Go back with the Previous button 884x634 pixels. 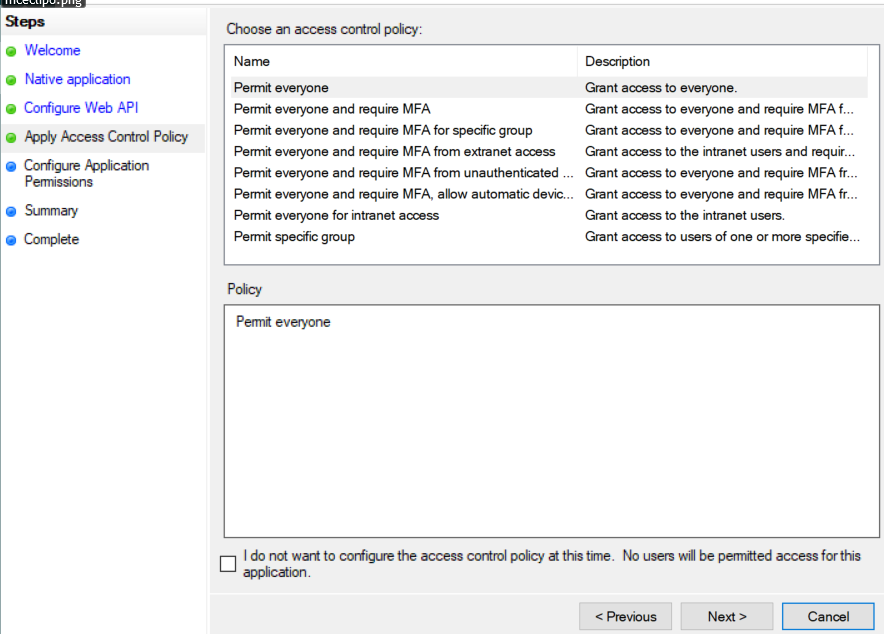(x=626, y=616)
